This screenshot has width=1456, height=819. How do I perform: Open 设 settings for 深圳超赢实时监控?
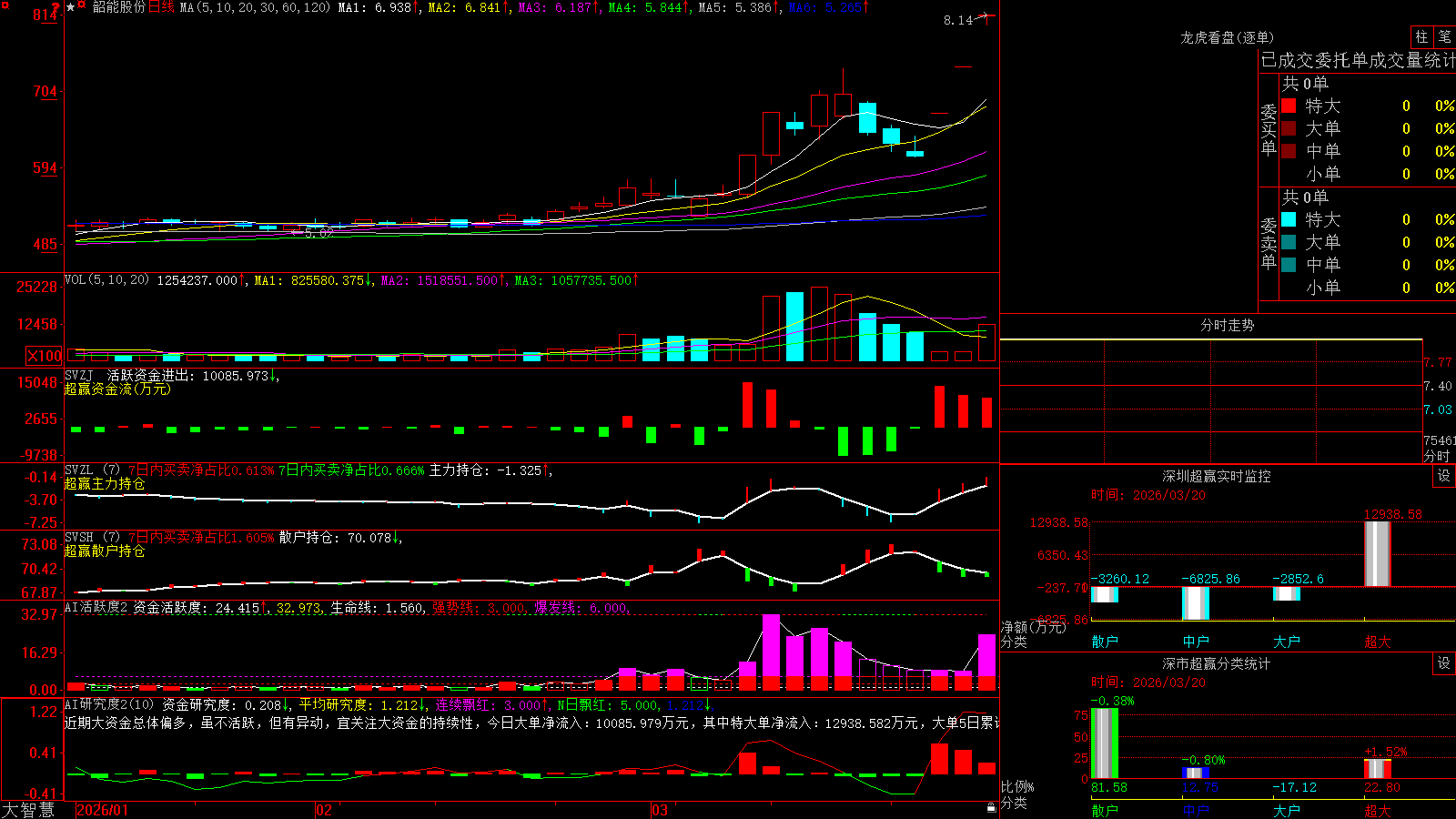[x=1443, y=476]
